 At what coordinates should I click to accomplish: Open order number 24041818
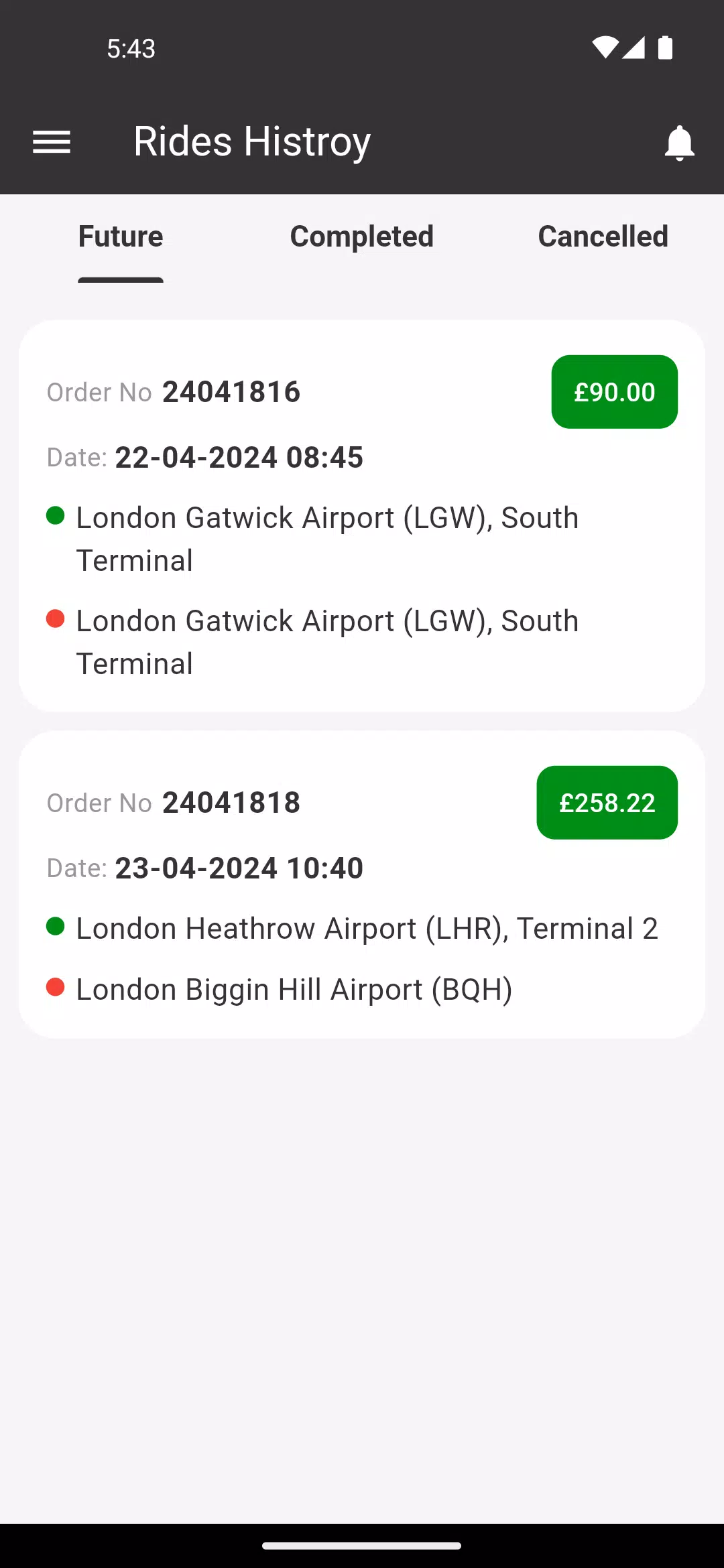coord(231,803)
